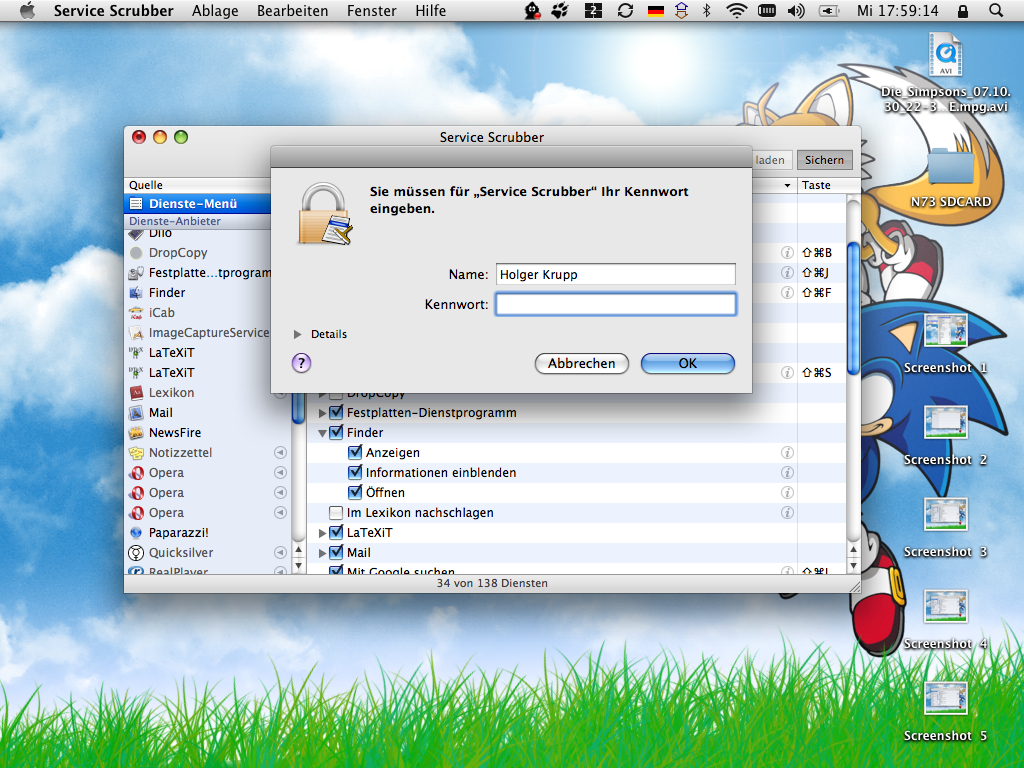
Task: Click the DropCopy icon in the source list
Action: pos(136,253)
